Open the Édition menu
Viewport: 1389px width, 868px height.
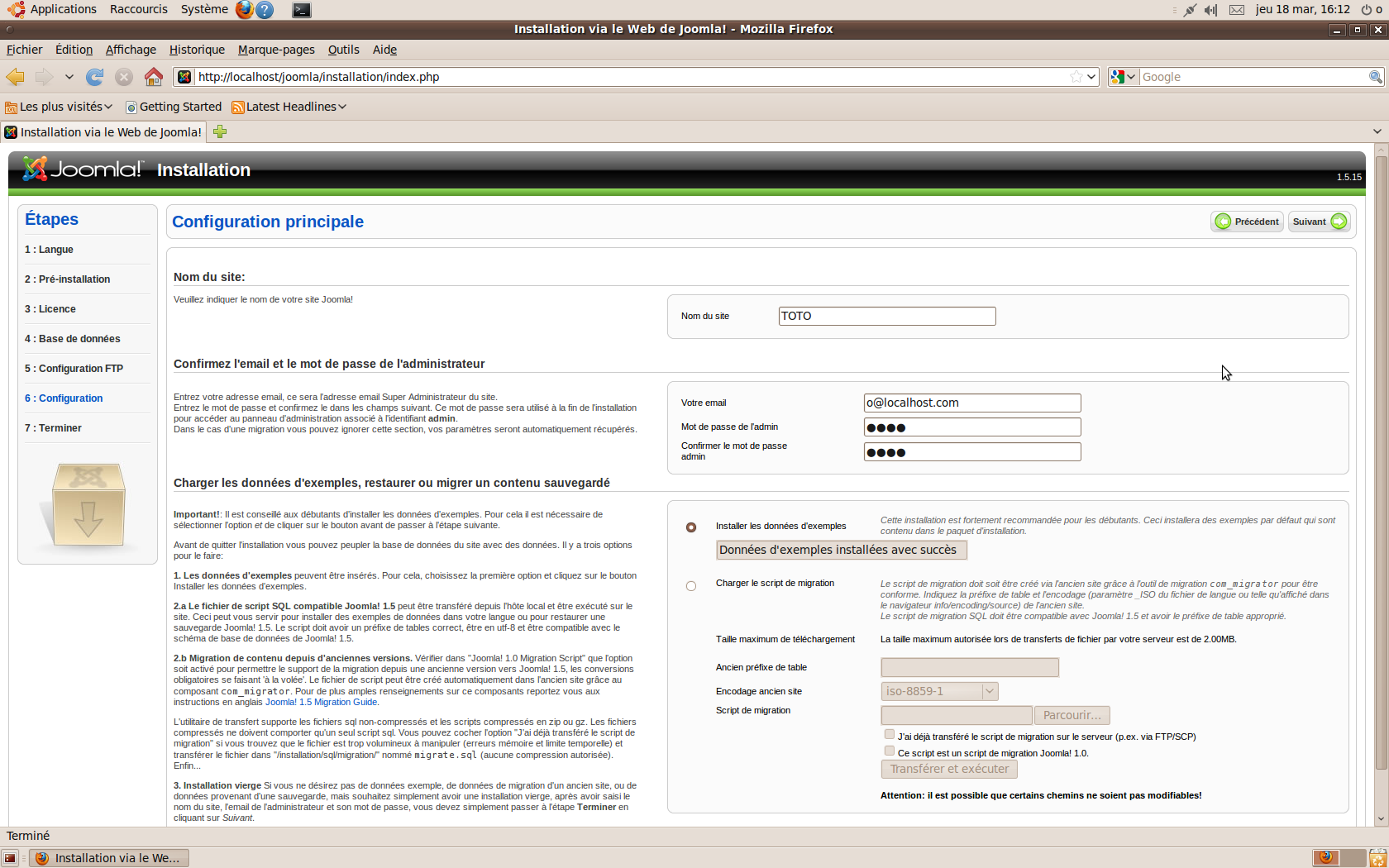pos(74,50)
